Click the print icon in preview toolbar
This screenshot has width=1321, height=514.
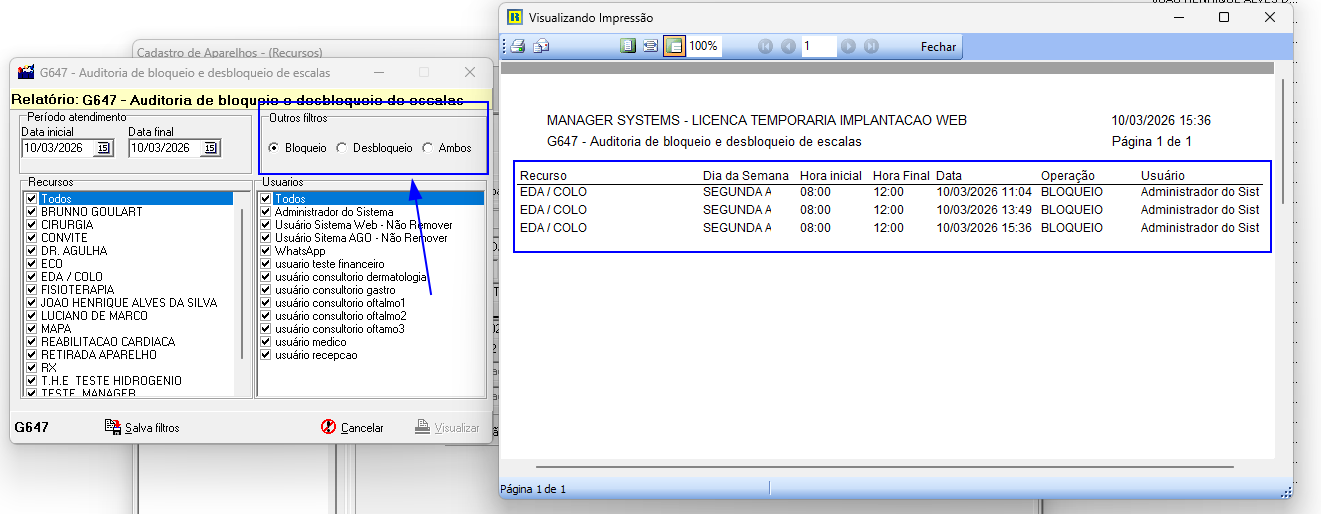coord(518,46)
